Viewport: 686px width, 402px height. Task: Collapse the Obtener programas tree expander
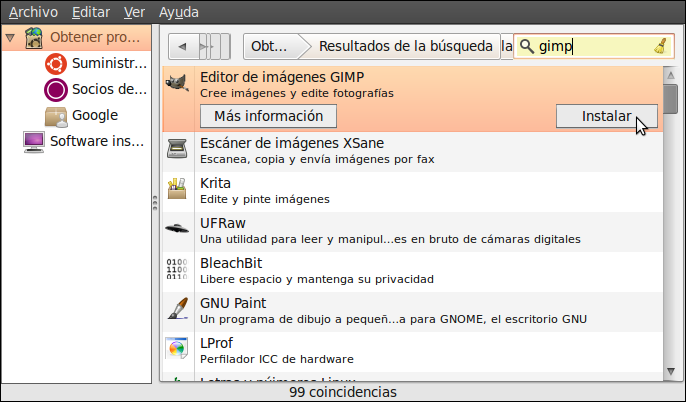(x=10, y=38)
